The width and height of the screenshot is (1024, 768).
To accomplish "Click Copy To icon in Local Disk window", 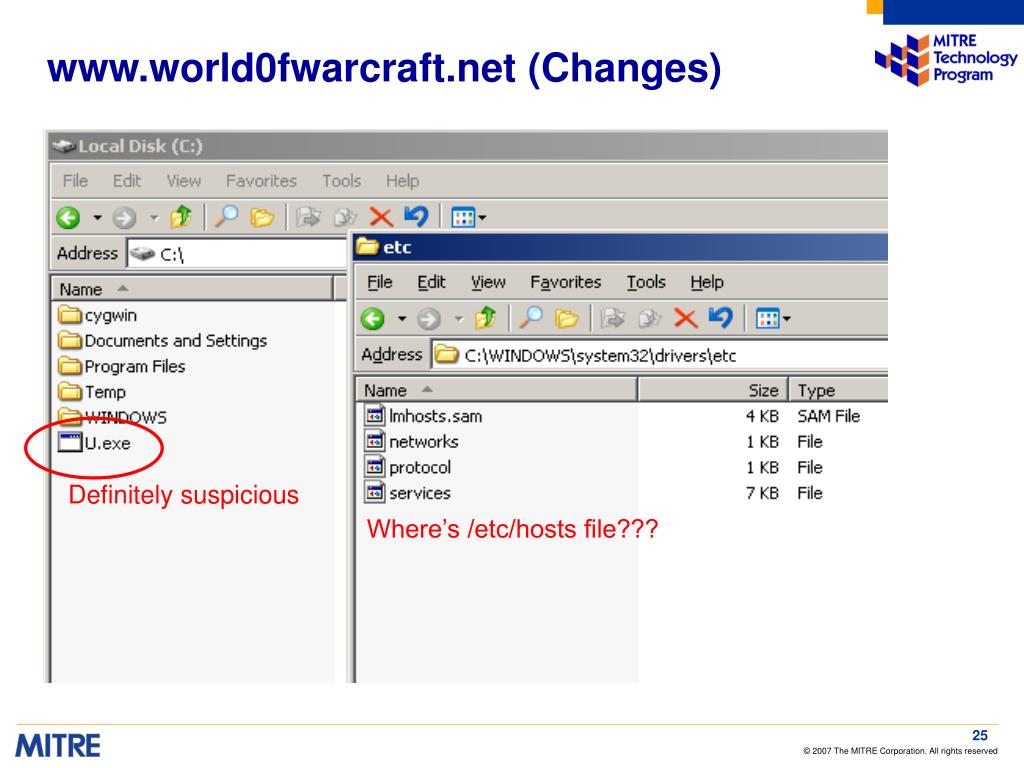I will [345, 217].
